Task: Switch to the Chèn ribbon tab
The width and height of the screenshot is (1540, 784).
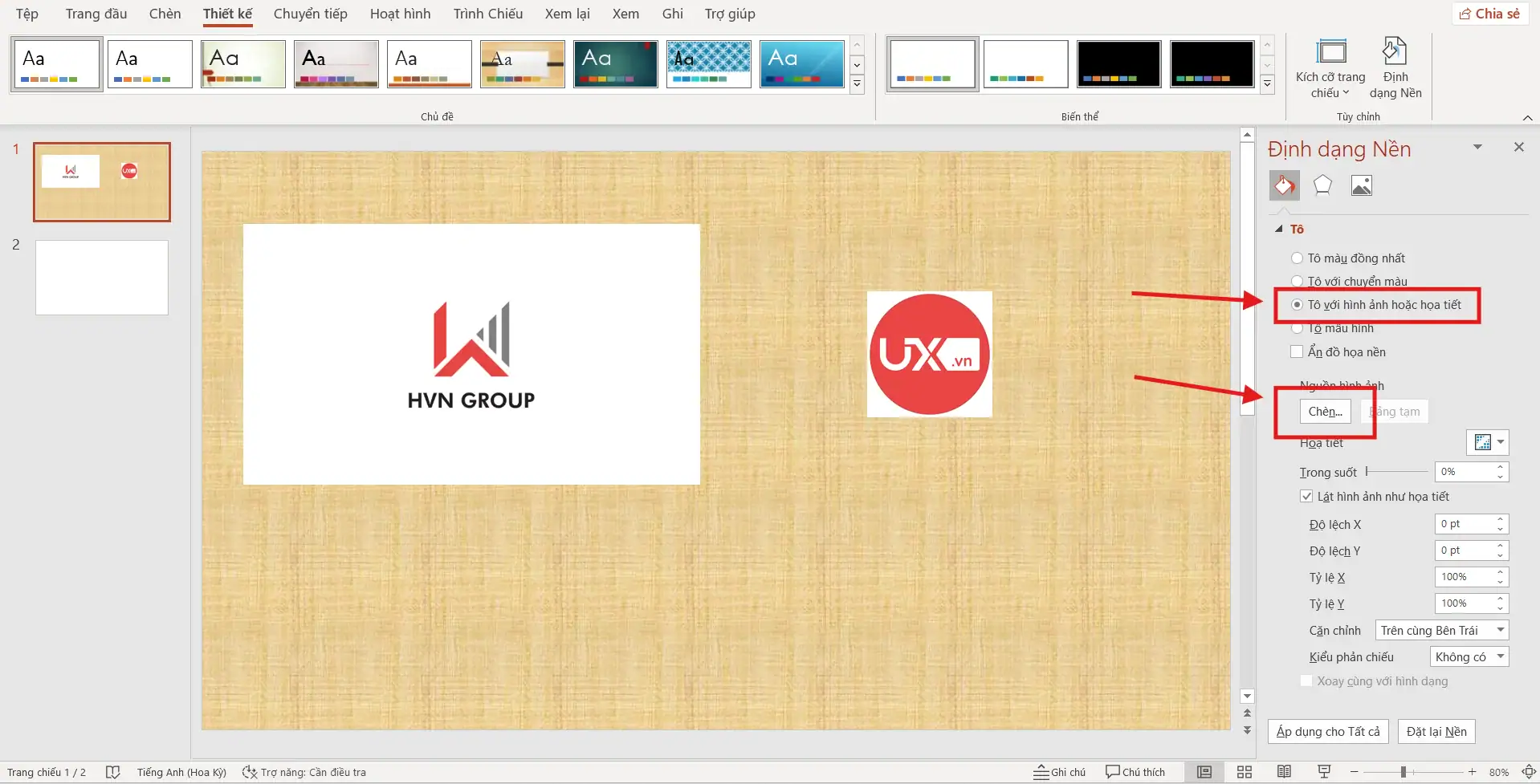Action: [x=165, y=14]
